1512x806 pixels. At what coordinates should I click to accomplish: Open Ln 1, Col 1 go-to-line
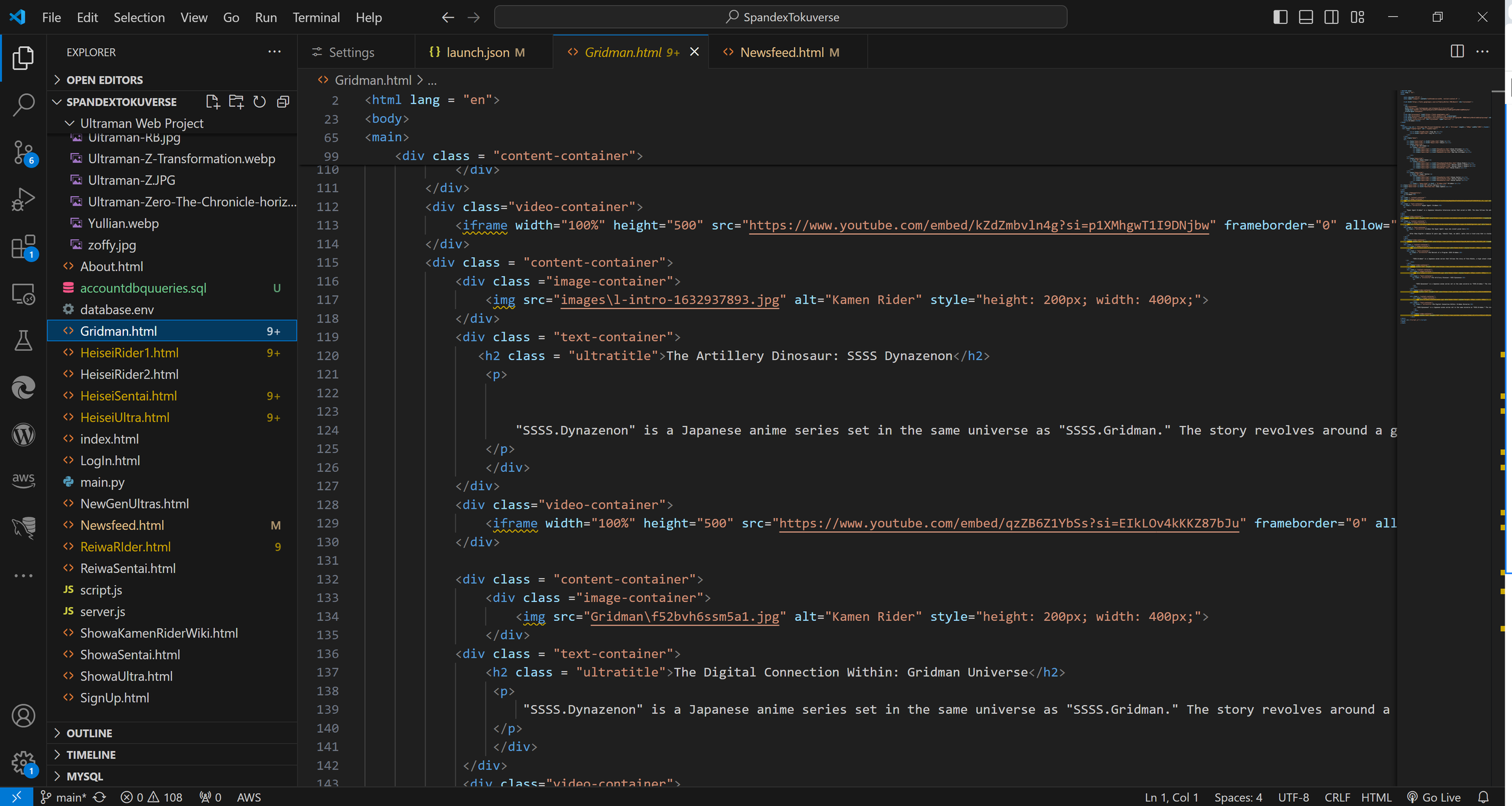coord(1171,797)
